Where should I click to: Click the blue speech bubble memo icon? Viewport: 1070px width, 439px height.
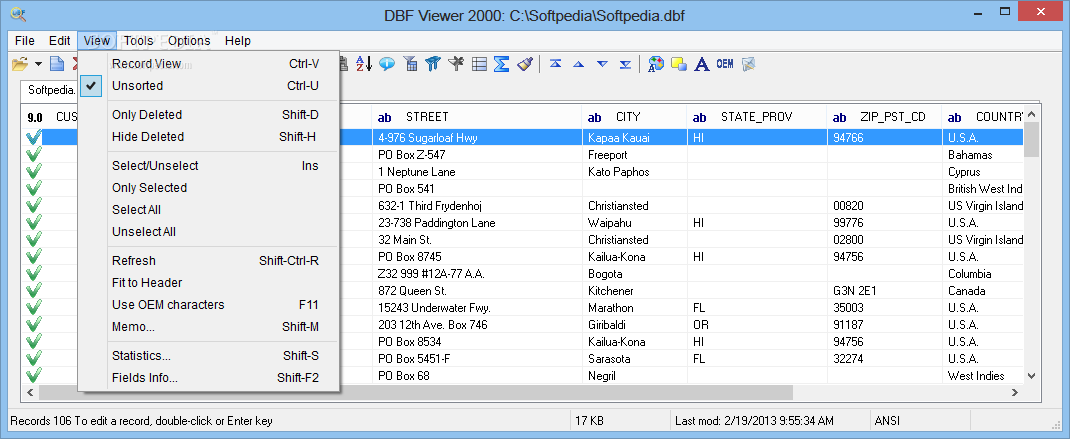click(x=387, y=64)
